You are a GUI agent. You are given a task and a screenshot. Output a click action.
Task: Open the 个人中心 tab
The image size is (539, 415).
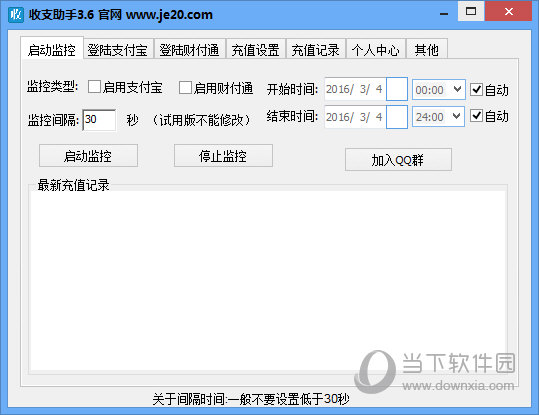coord(376,50)
